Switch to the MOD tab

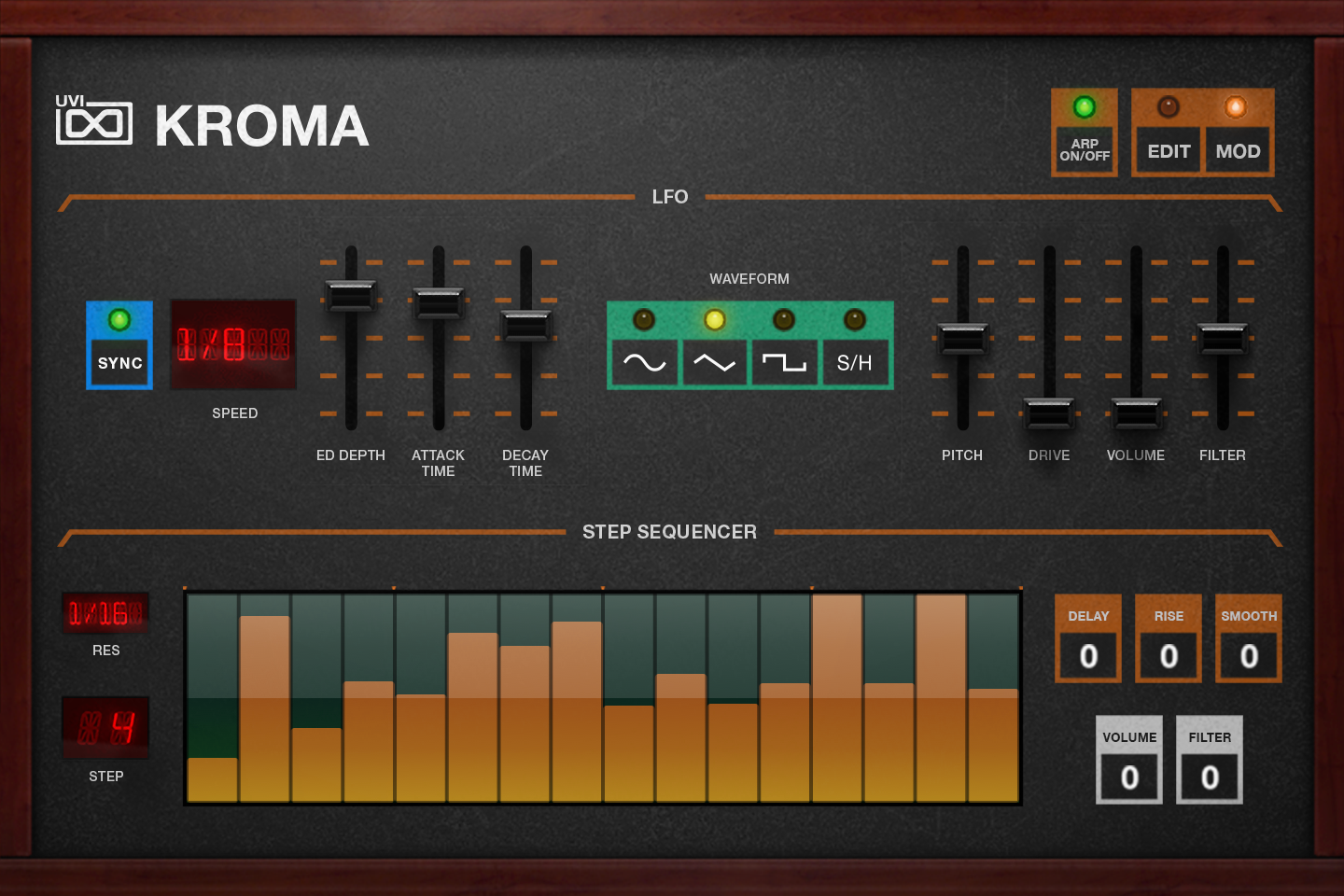(x=1237, y=150)
